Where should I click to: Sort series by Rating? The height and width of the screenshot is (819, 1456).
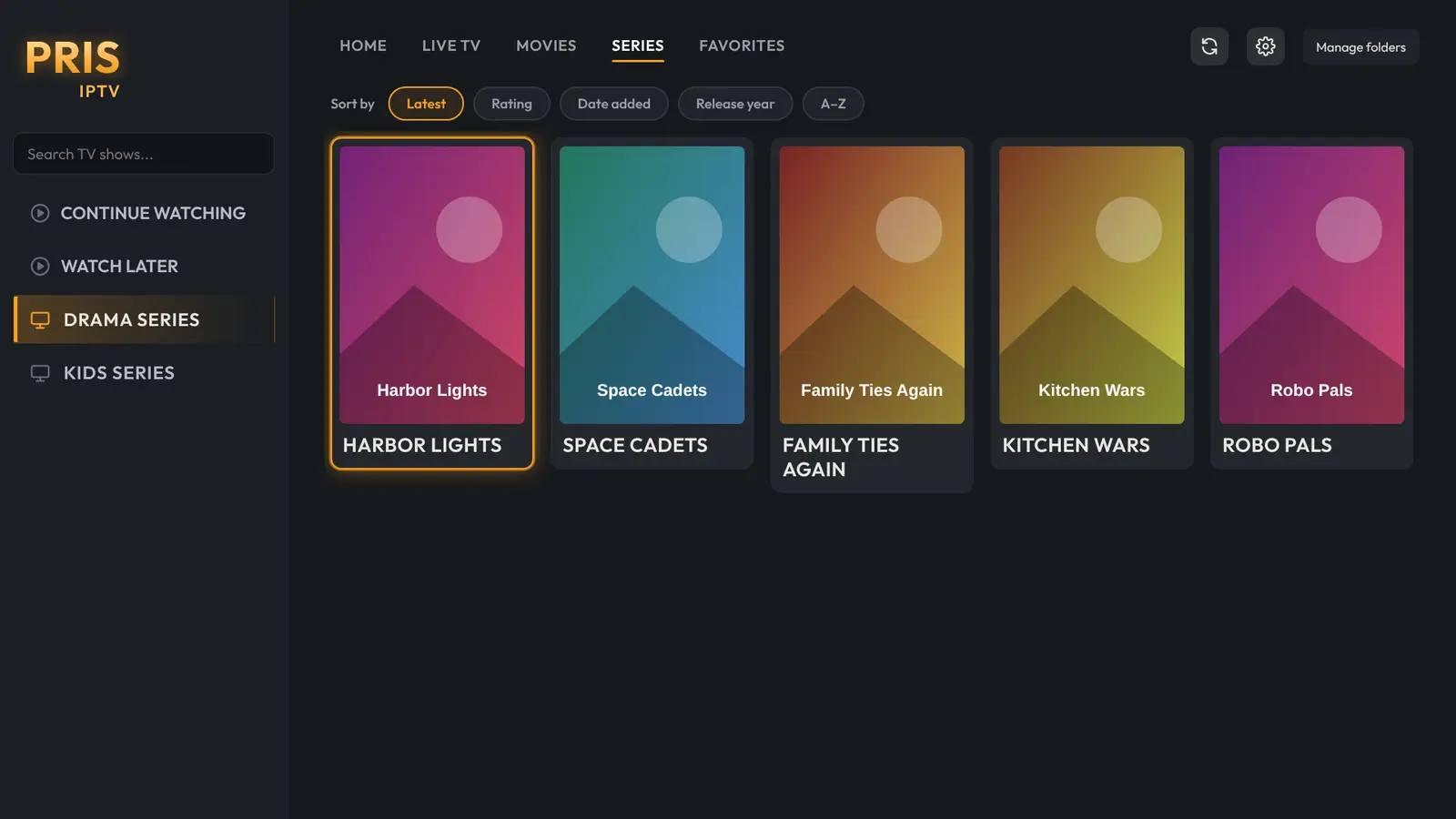[x=511, y=104]
